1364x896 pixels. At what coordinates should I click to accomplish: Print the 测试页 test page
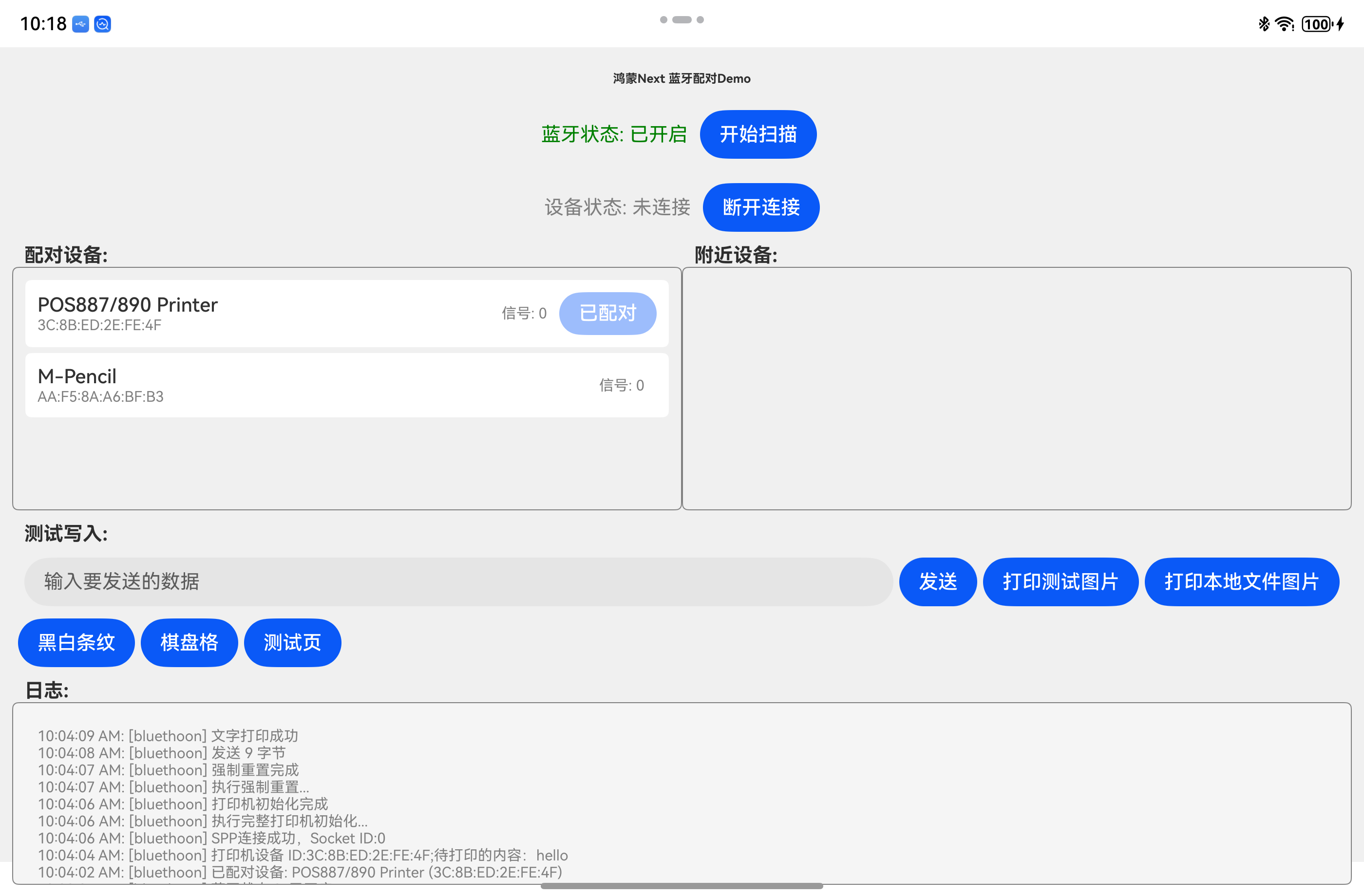coord(292,642)
